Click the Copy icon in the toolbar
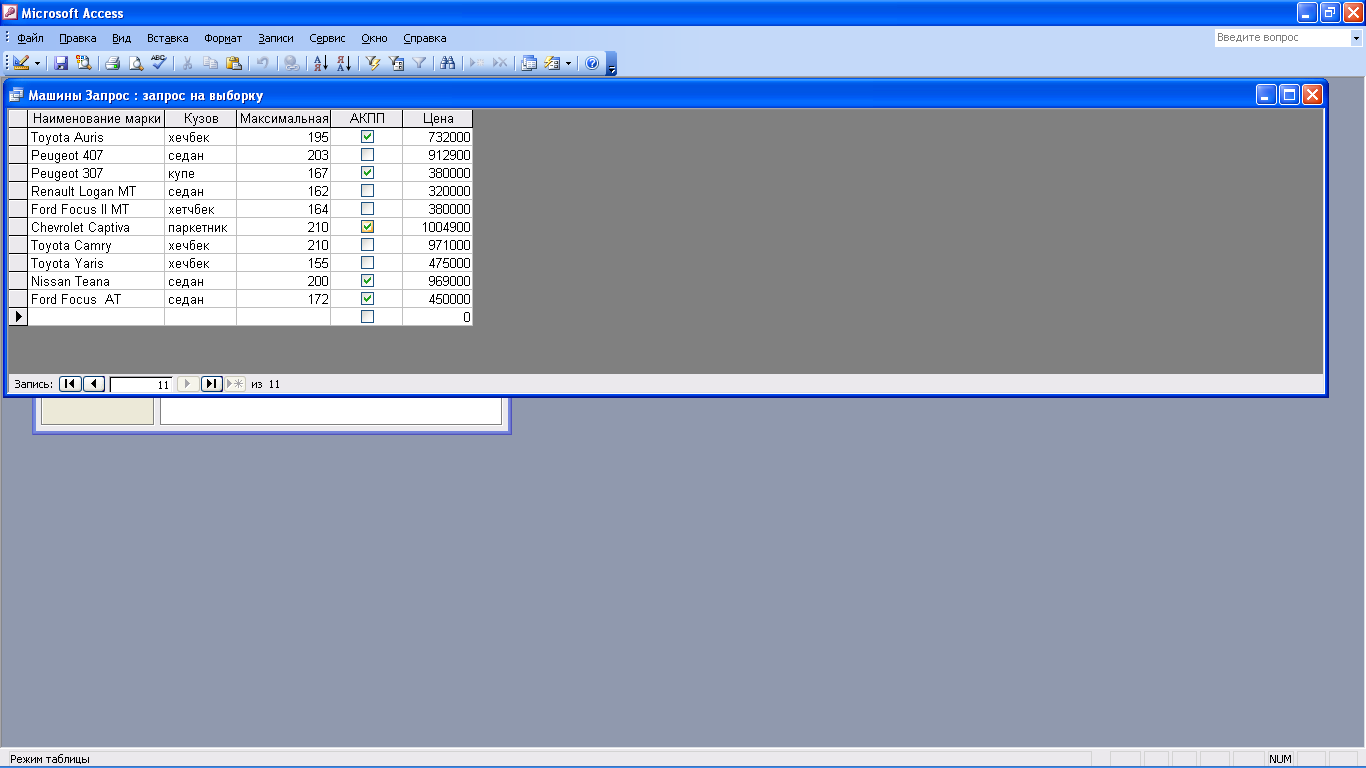 (210, 63)
